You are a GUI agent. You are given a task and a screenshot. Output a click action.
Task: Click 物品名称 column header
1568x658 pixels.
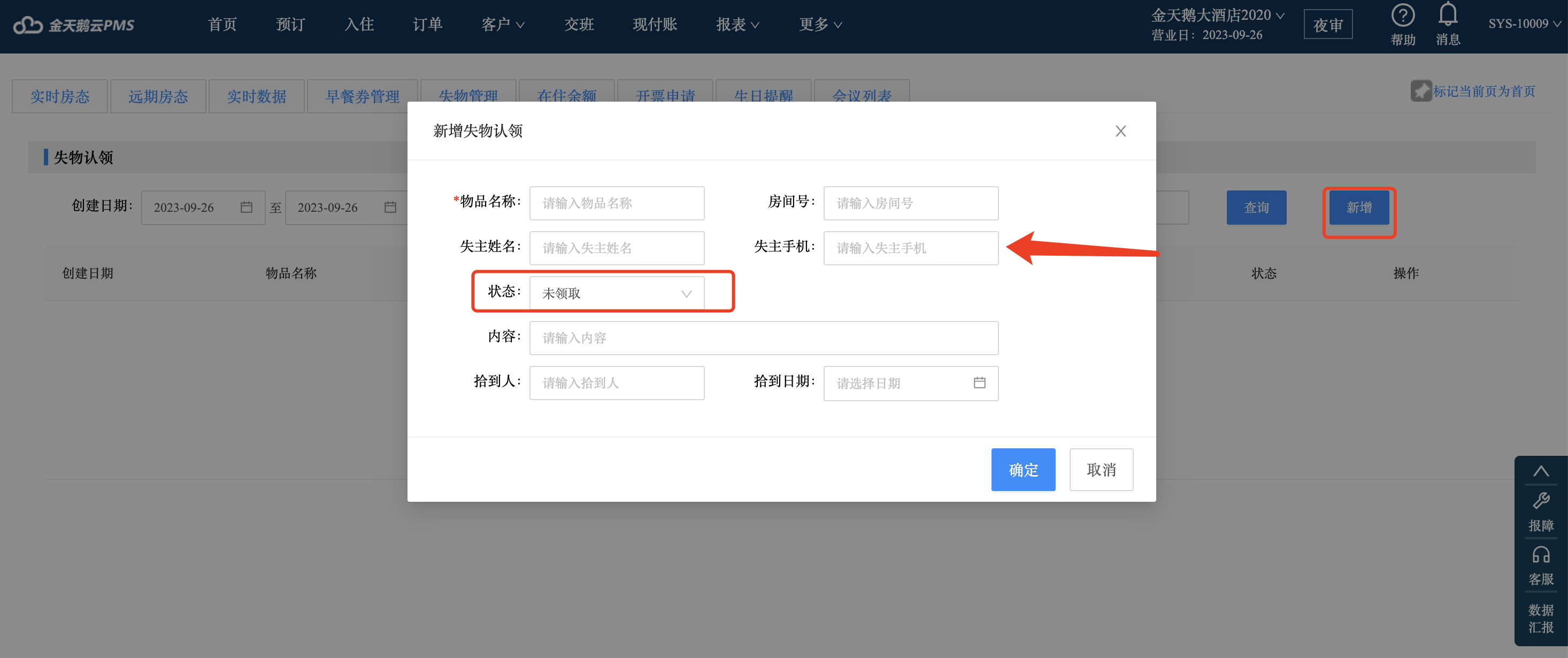click(291, 273)
